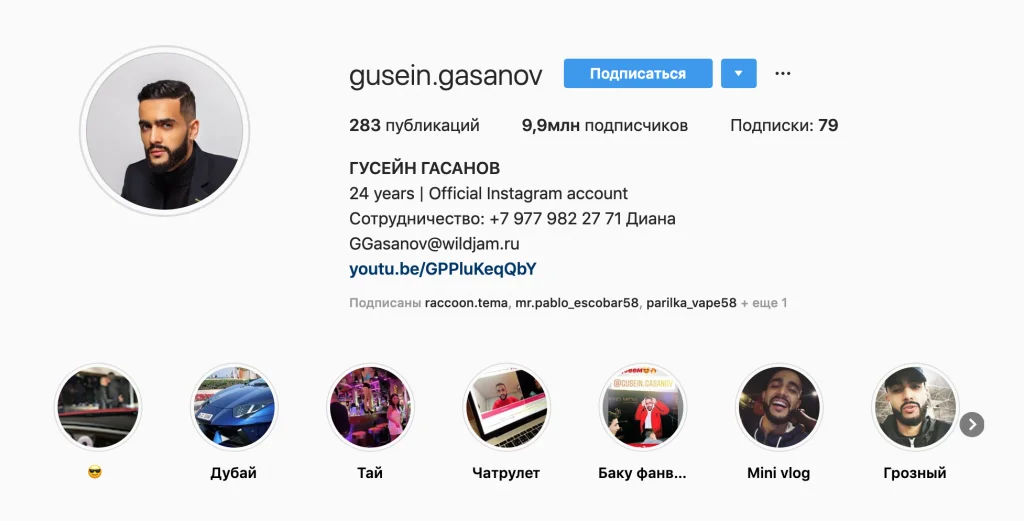This screenshot has width=1024, height=521.
Task: Open the youtu.be/GPPluKeqQbY link
Action: pyautogui.click(x=443, y=269)
